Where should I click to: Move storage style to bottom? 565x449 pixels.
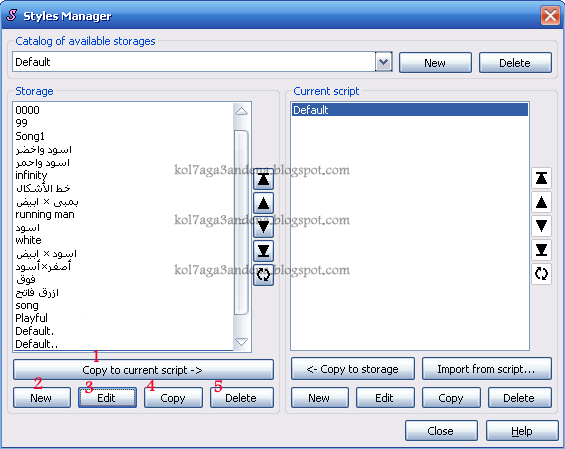tap(263, 251)
